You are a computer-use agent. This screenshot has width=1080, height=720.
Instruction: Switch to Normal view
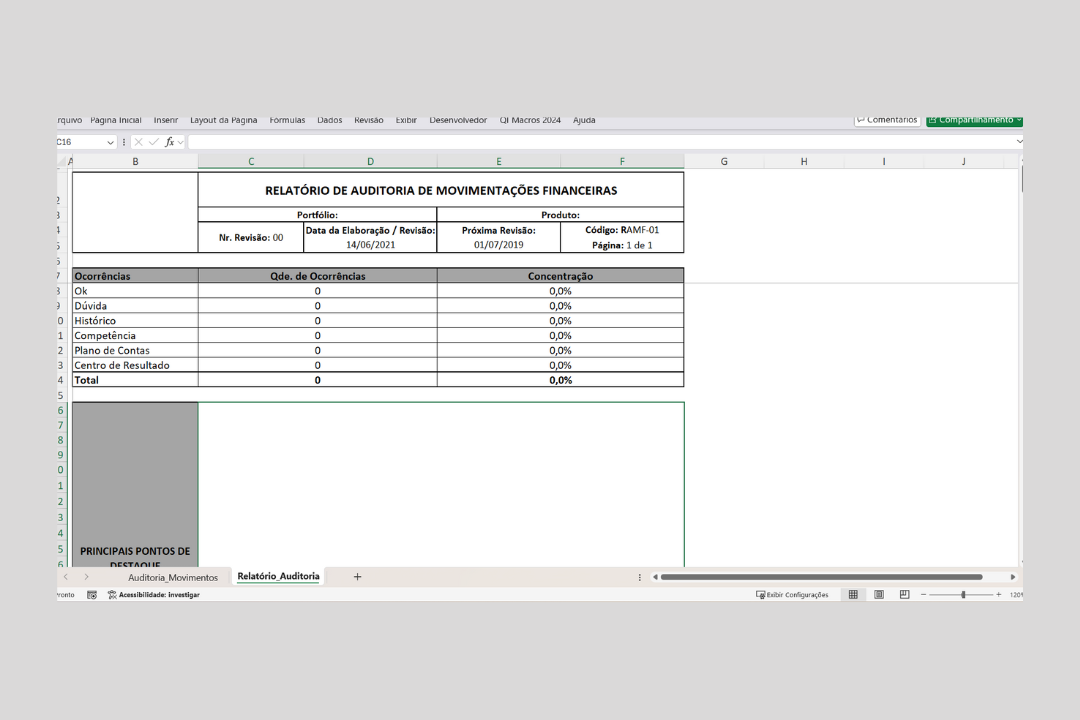pyautogui.click(x=853, y=594)
